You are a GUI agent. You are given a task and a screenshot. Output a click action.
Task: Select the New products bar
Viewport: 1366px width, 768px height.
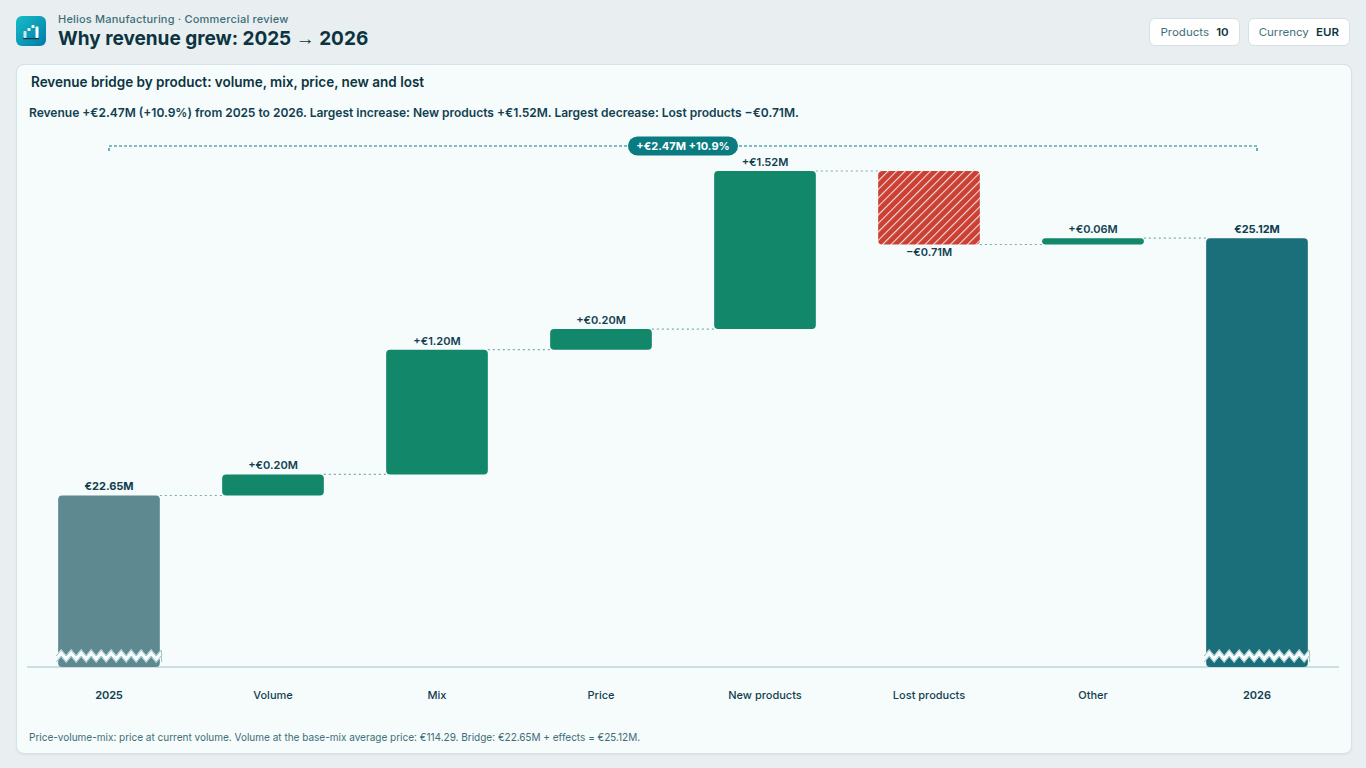click(x=765, y=250)
